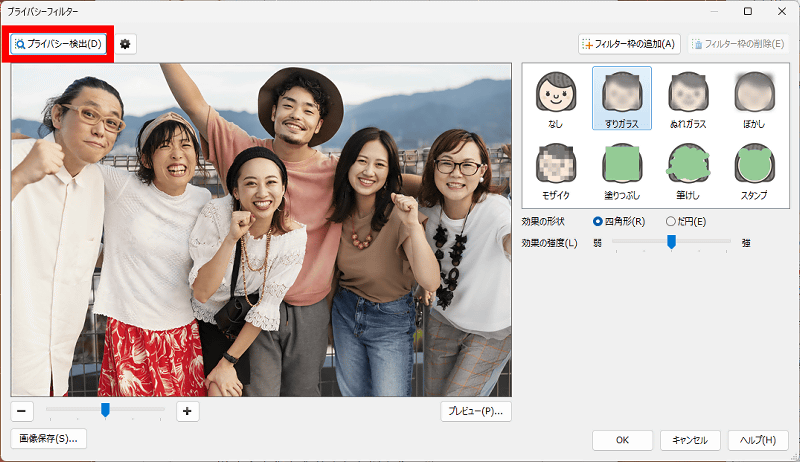Click フィルター枠の追加(A) button
This screenshot has width=800, height=462.
pos(630,44)
